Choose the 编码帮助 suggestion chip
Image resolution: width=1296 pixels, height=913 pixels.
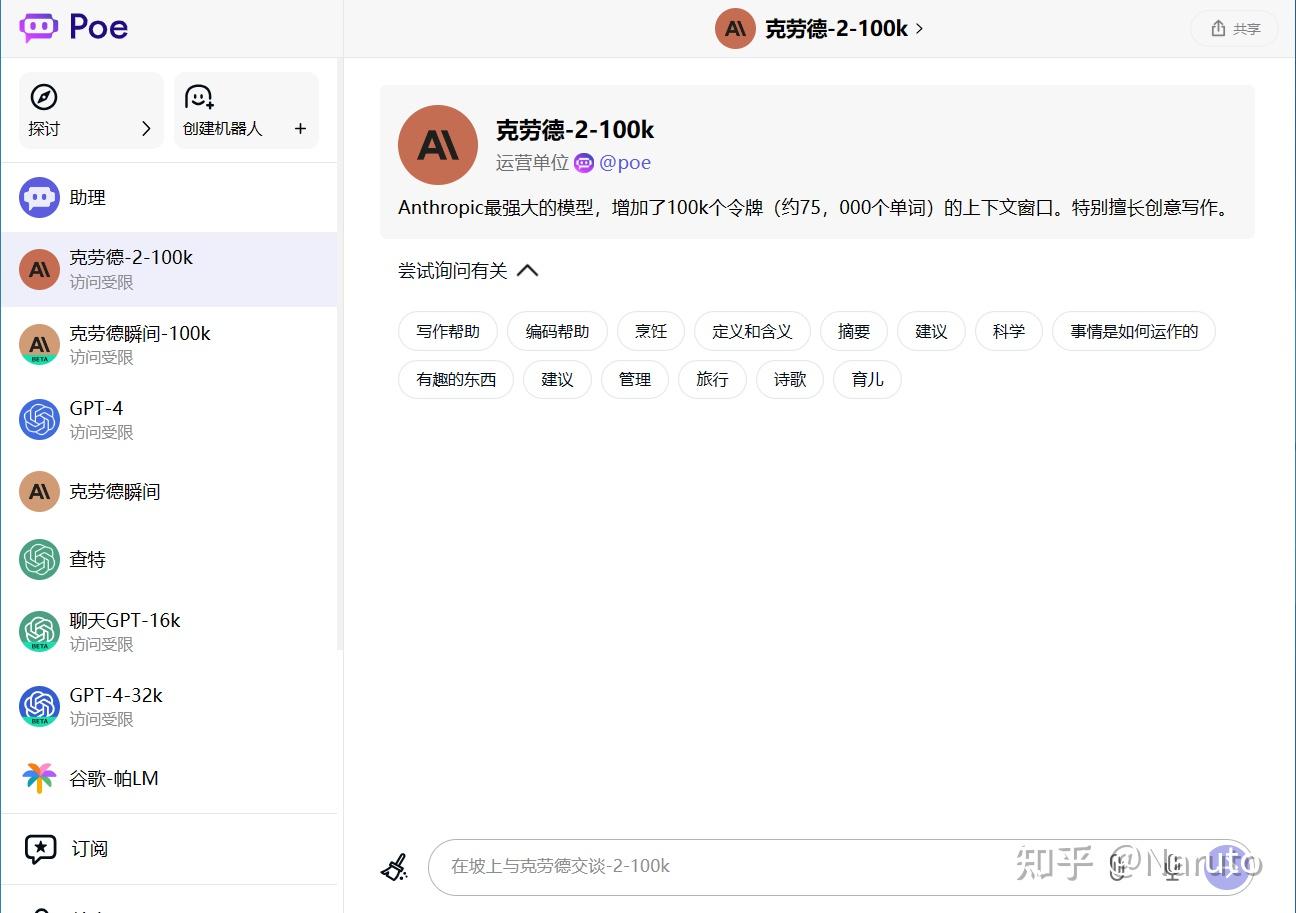[x=557, y=331]
